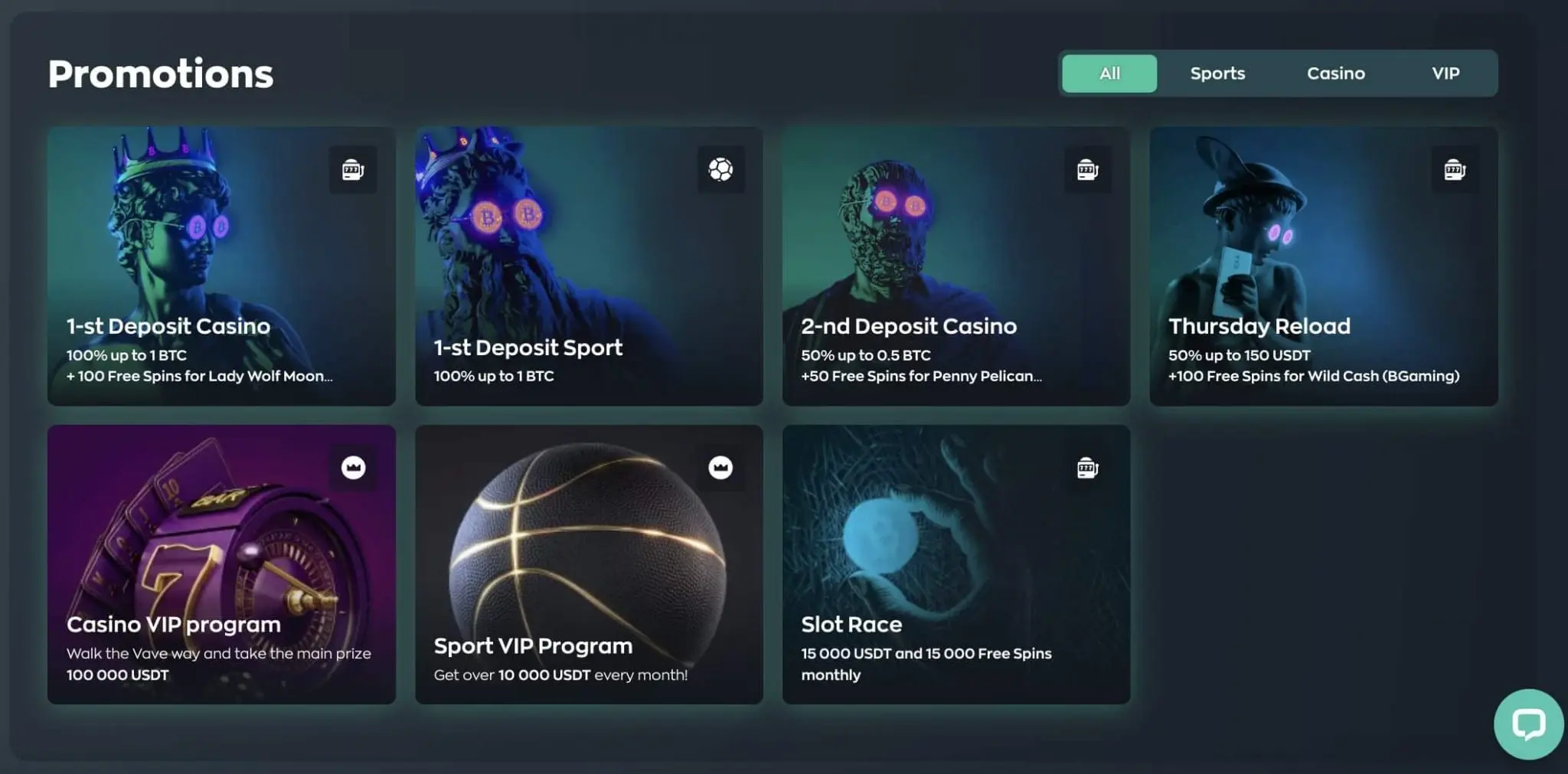1568x774 pixels.
Task: Open the 2-nd Deposit Casino title
Action: pos(909,326)
